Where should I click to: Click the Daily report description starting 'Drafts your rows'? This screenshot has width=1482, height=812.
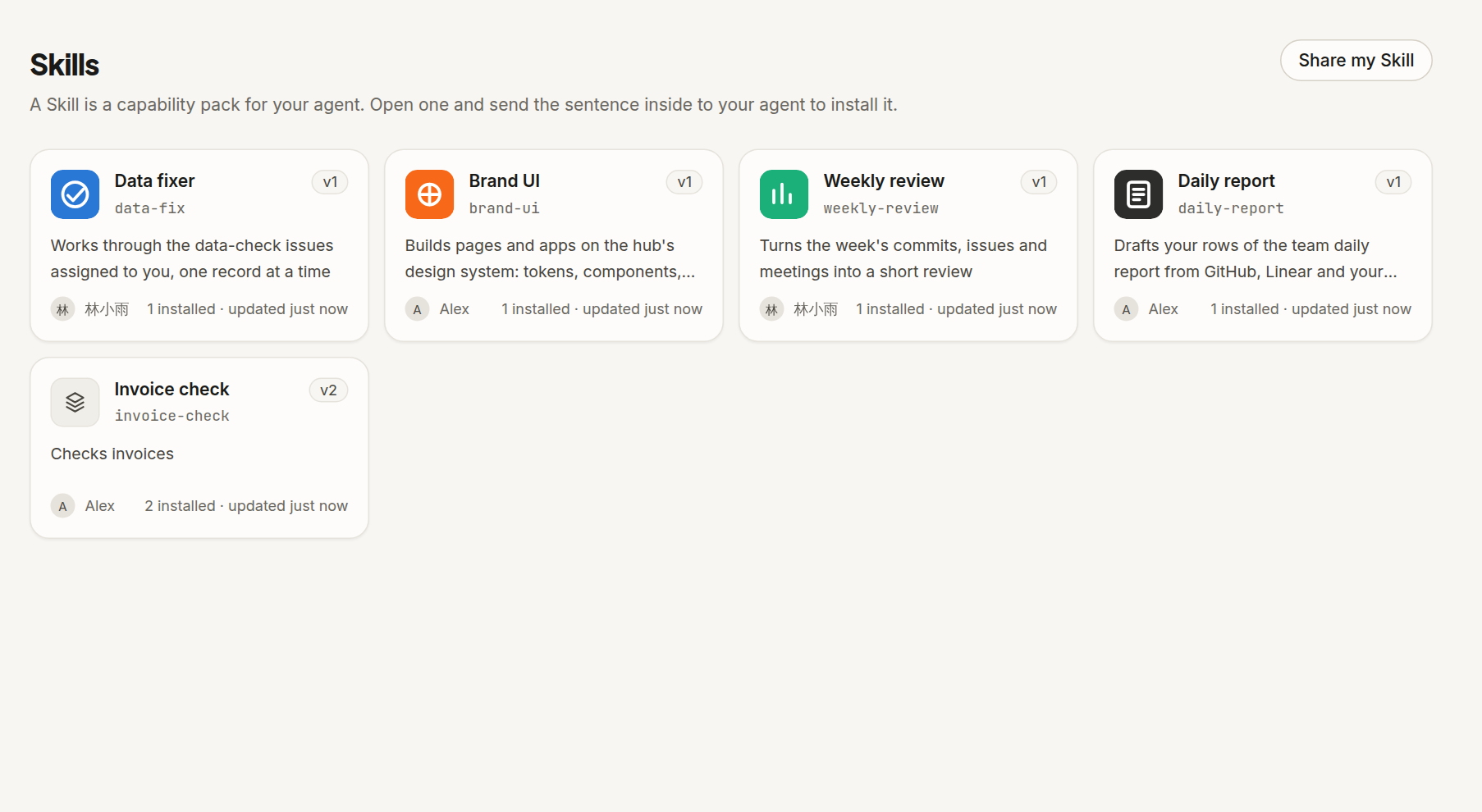coord(1256,258)
